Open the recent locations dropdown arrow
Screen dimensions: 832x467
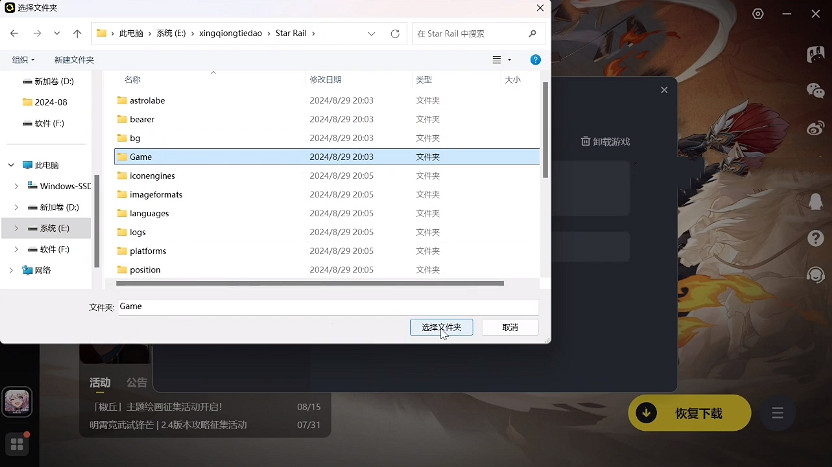tap(58, 33)
